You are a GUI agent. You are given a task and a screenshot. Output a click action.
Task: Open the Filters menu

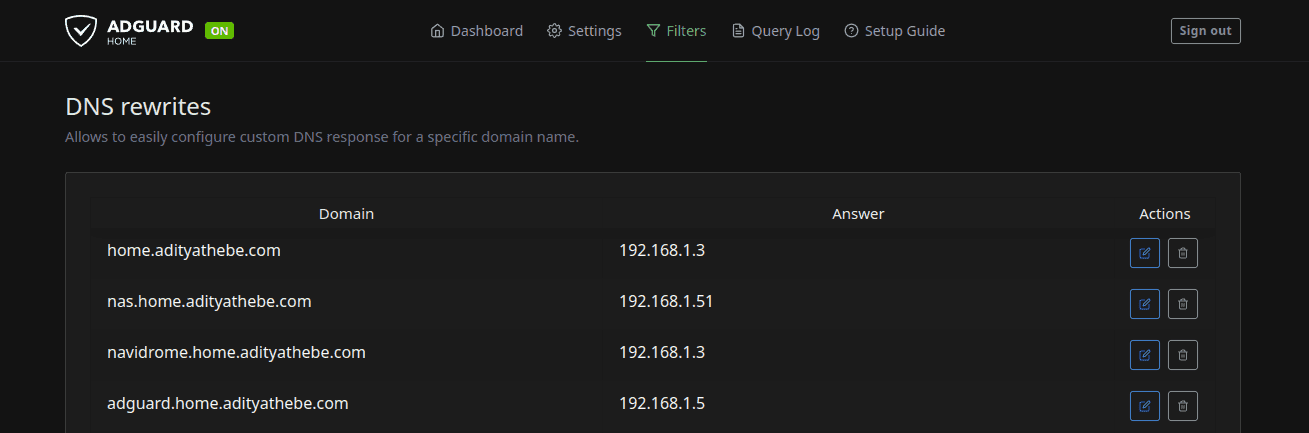click(676, 31)
